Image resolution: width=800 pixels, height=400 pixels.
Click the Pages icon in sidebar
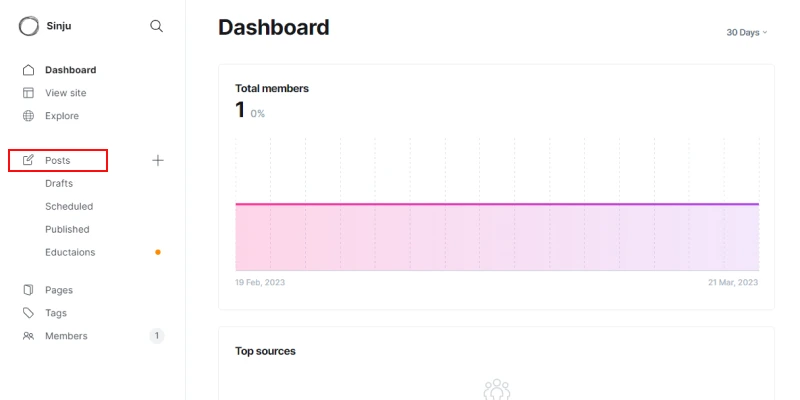click(28, 290)
